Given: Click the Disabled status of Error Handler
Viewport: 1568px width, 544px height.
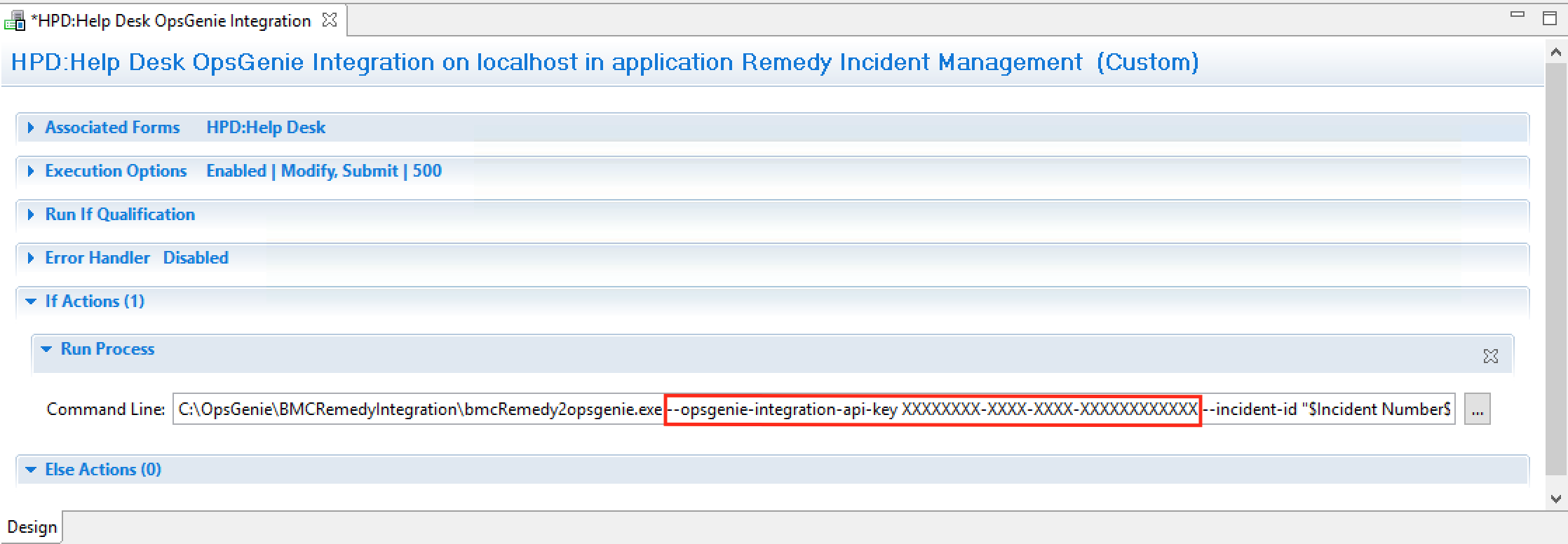Looking at the screenshot, I should pos(196,258).
